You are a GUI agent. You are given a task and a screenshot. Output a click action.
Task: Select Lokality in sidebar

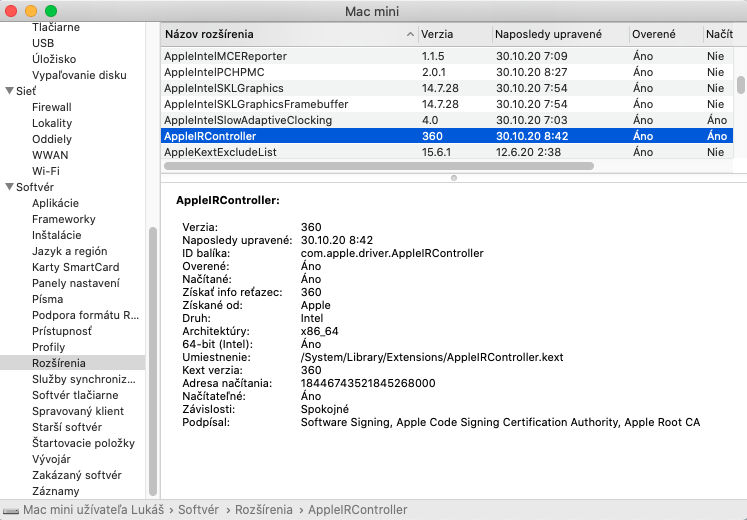[x=52, y=123]
